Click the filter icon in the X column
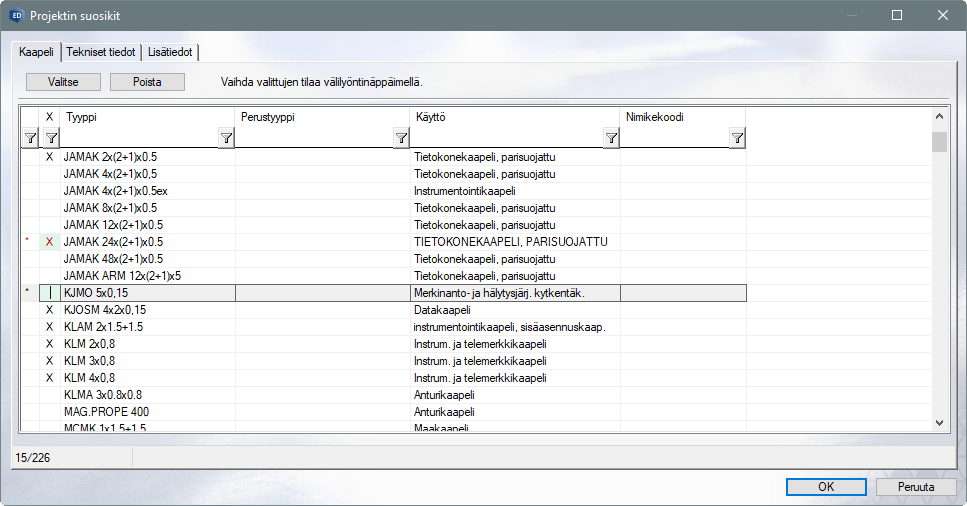The image size is (967, 506). tap(49, 139)
